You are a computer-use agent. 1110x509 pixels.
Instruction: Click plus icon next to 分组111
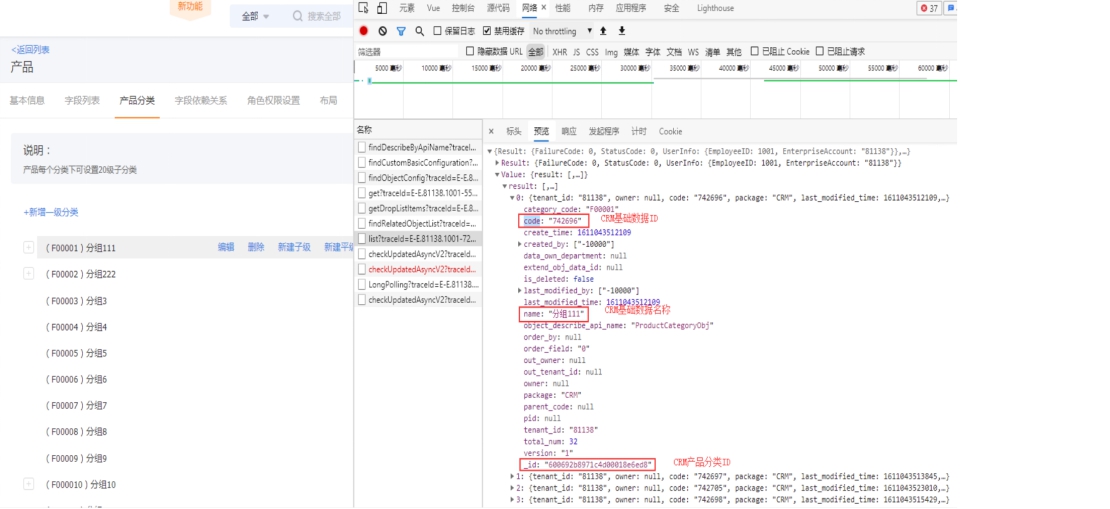click(28, 247)
